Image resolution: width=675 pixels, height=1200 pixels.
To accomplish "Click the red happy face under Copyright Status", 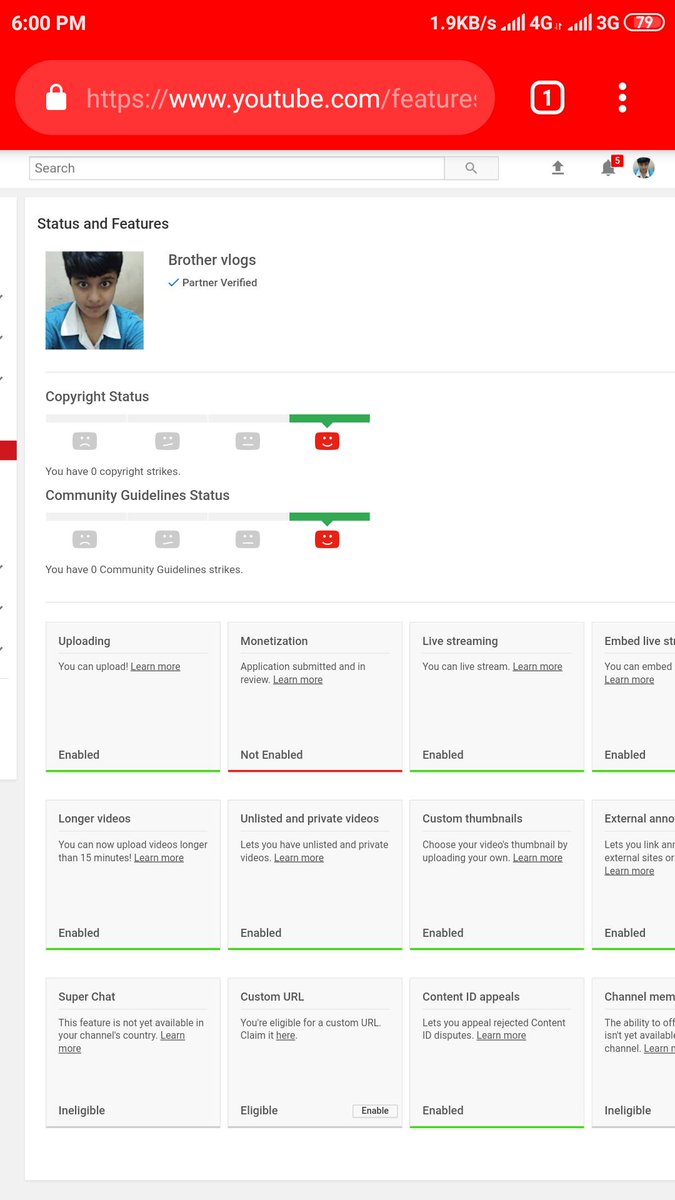I will point(327,441).
